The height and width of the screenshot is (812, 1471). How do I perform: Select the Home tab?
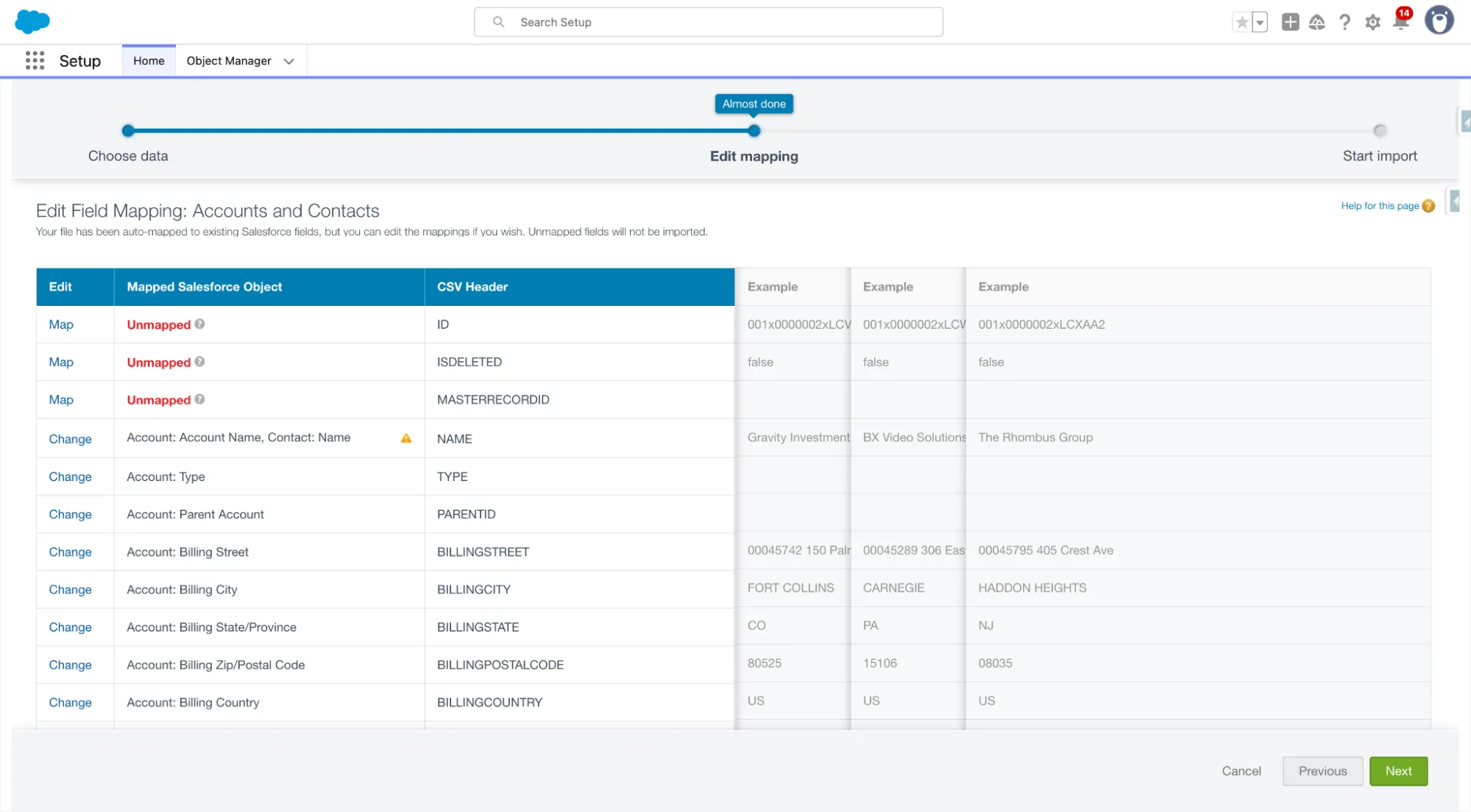pos(149,60)
